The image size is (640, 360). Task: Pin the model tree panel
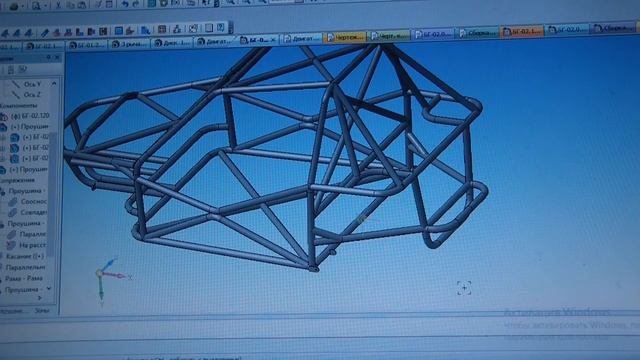(x=48, y=58)
